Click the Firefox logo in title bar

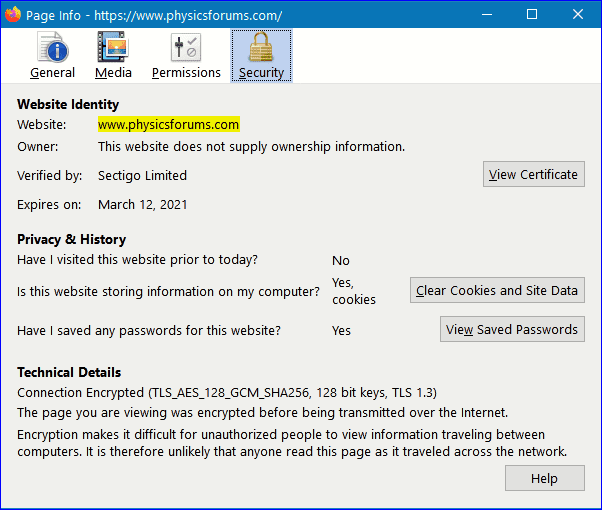tap(14, 14)
